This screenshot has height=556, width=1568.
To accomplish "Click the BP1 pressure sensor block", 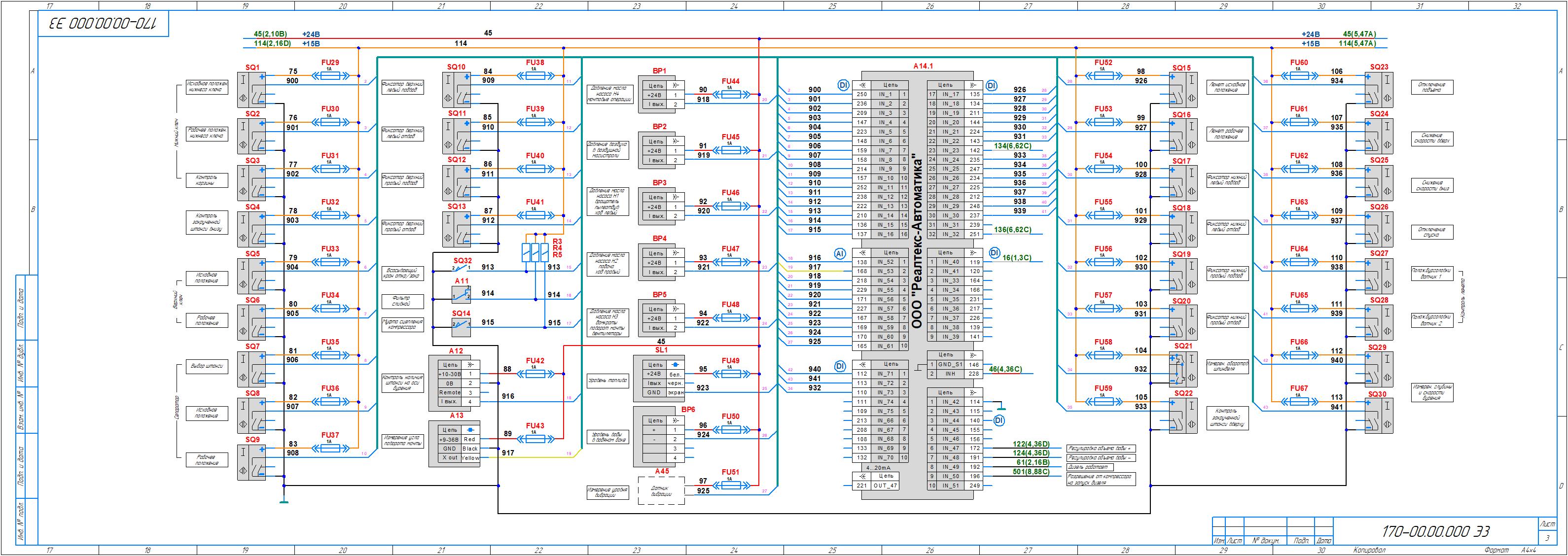I will coord(661,96).
